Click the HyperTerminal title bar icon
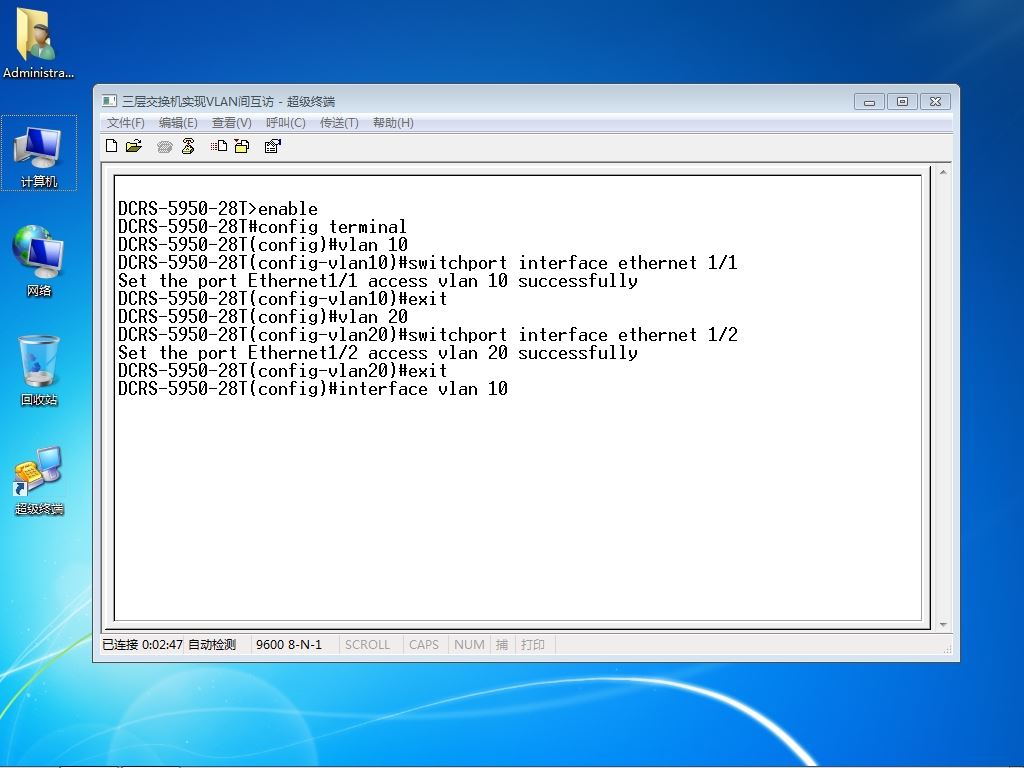 [109, 101]
